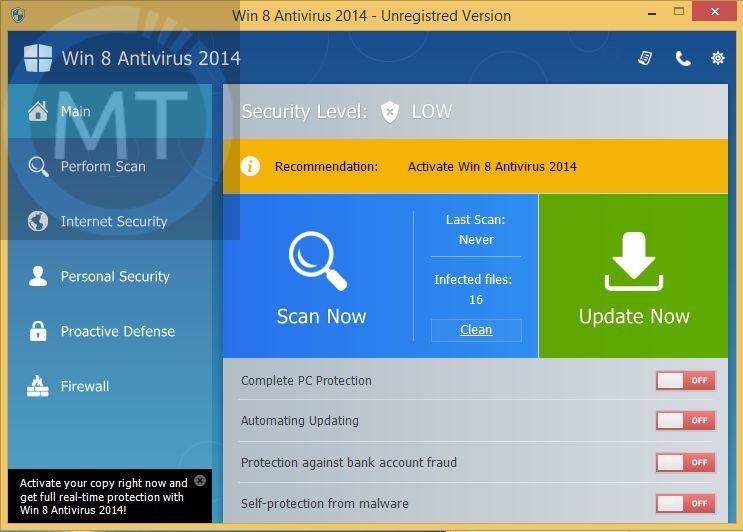Viewport: 743px width, 532px height.
Task: Click Activate Win 8 Antivirus 2014 recommendation
Action: 492,167
